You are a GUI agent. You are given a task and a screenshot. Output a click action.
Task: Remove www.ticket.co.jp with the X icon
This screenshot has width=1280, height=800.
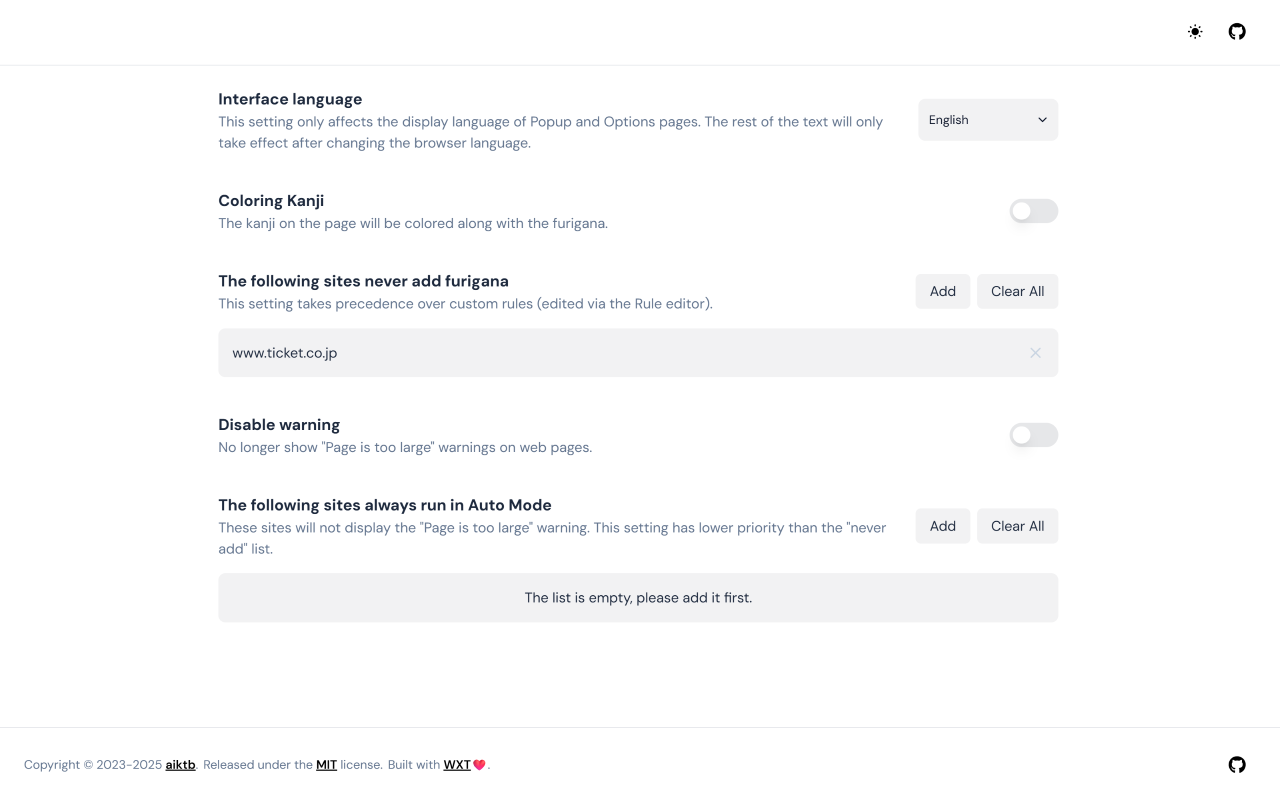point(1035,353)
